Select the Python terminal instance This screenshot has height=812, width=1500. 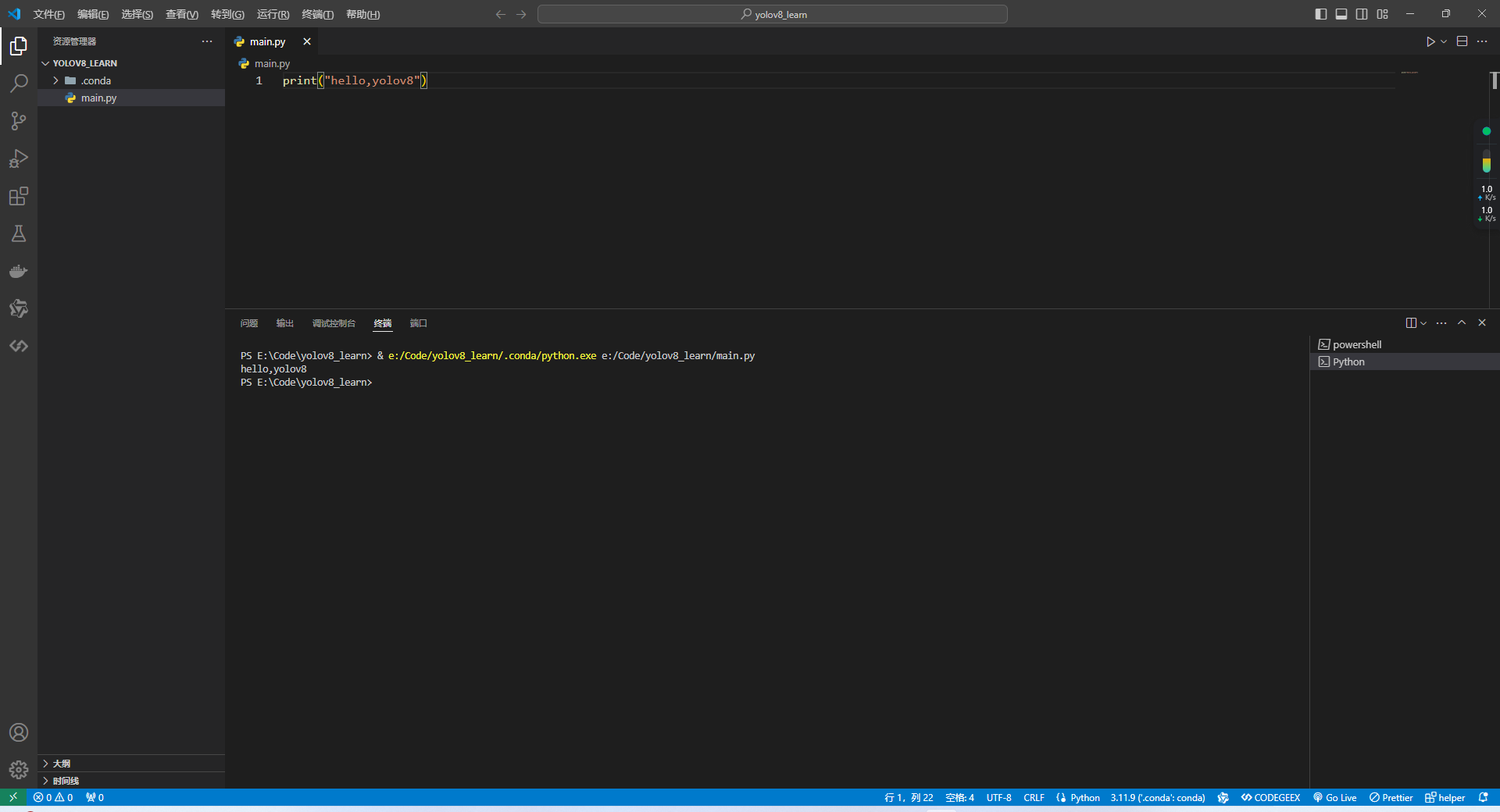[1405, 361]
